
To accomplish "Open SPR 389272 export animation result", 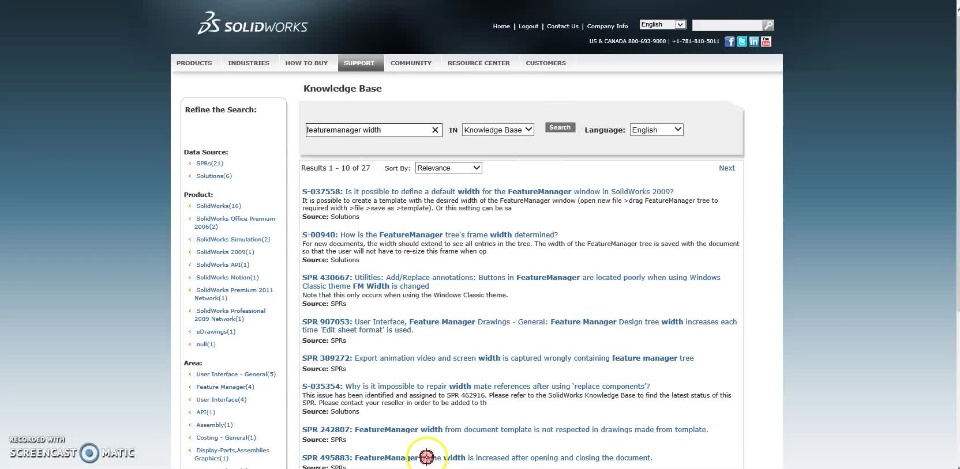I will [498, 358].
